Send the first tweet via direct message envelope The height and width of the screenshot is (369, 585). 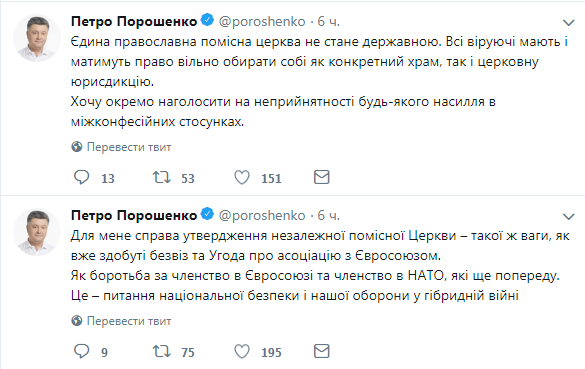click(x=322, y=177)
